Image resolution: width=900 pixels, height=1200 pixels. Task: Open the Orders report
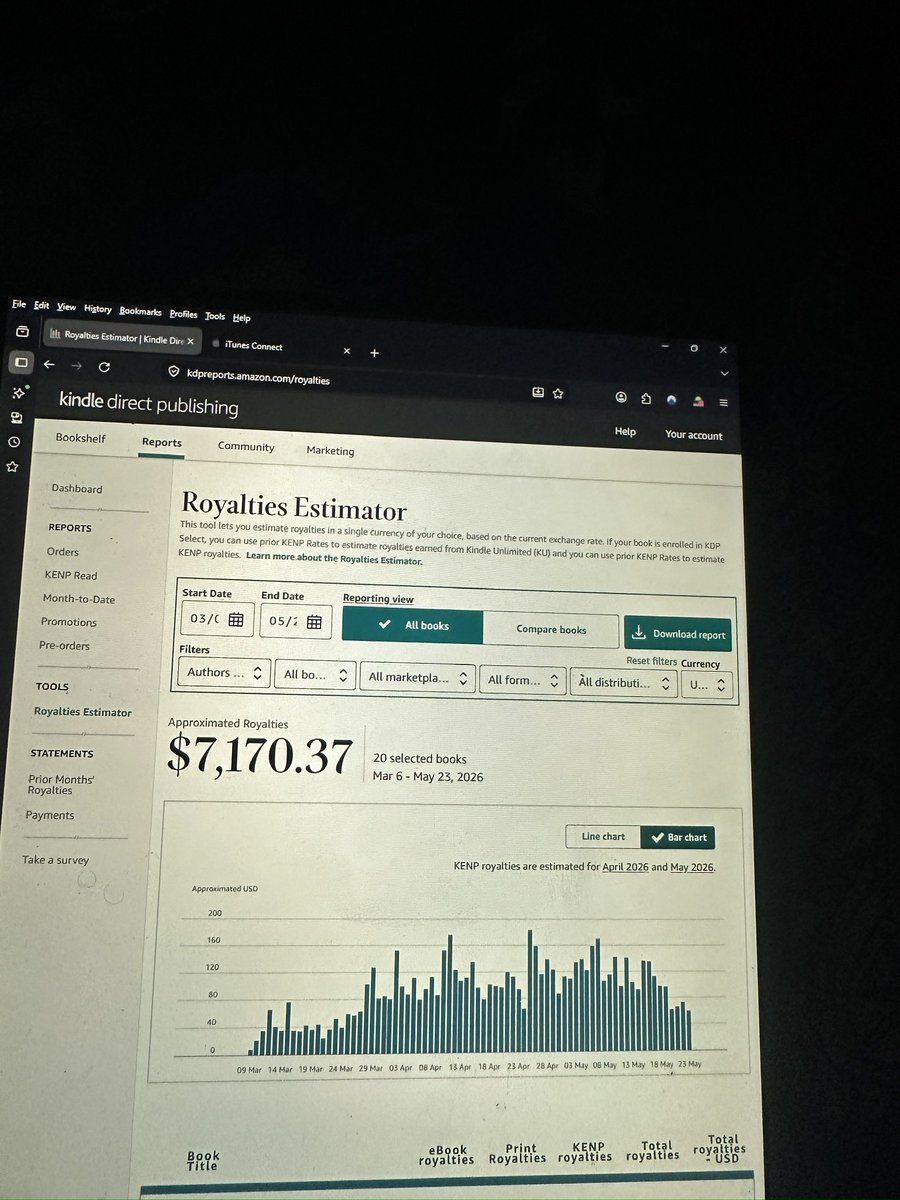[x=62, y=551]
